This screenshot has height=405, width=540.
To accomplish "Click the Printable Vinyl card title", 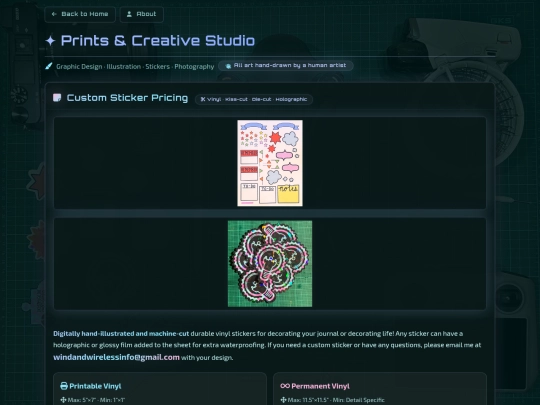I will click(95, 386).
